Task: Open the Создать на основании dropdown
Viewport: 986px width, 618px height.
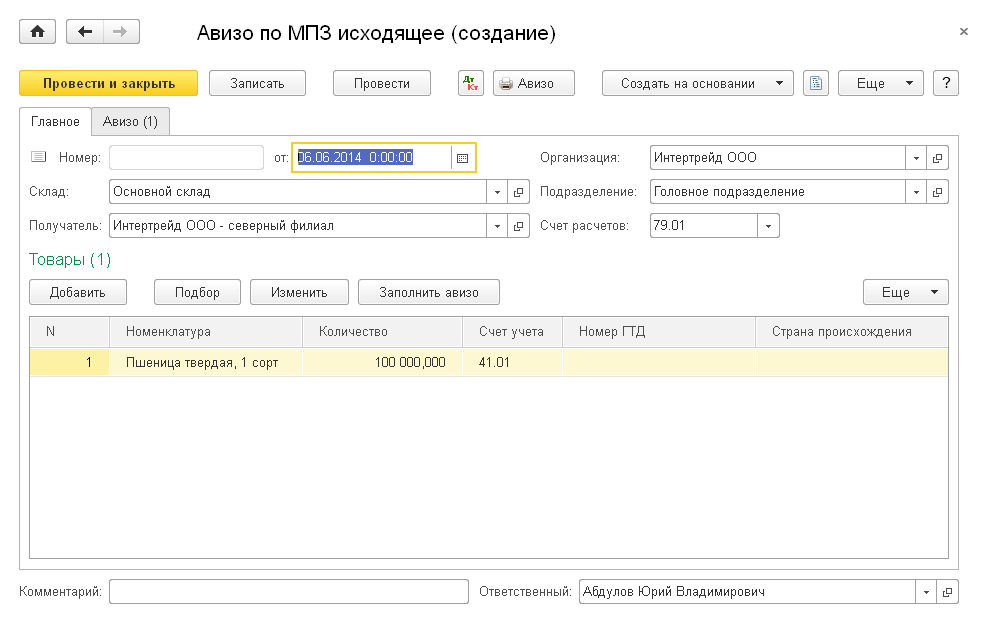Action: pyautogui.click(x=697, y=83)
